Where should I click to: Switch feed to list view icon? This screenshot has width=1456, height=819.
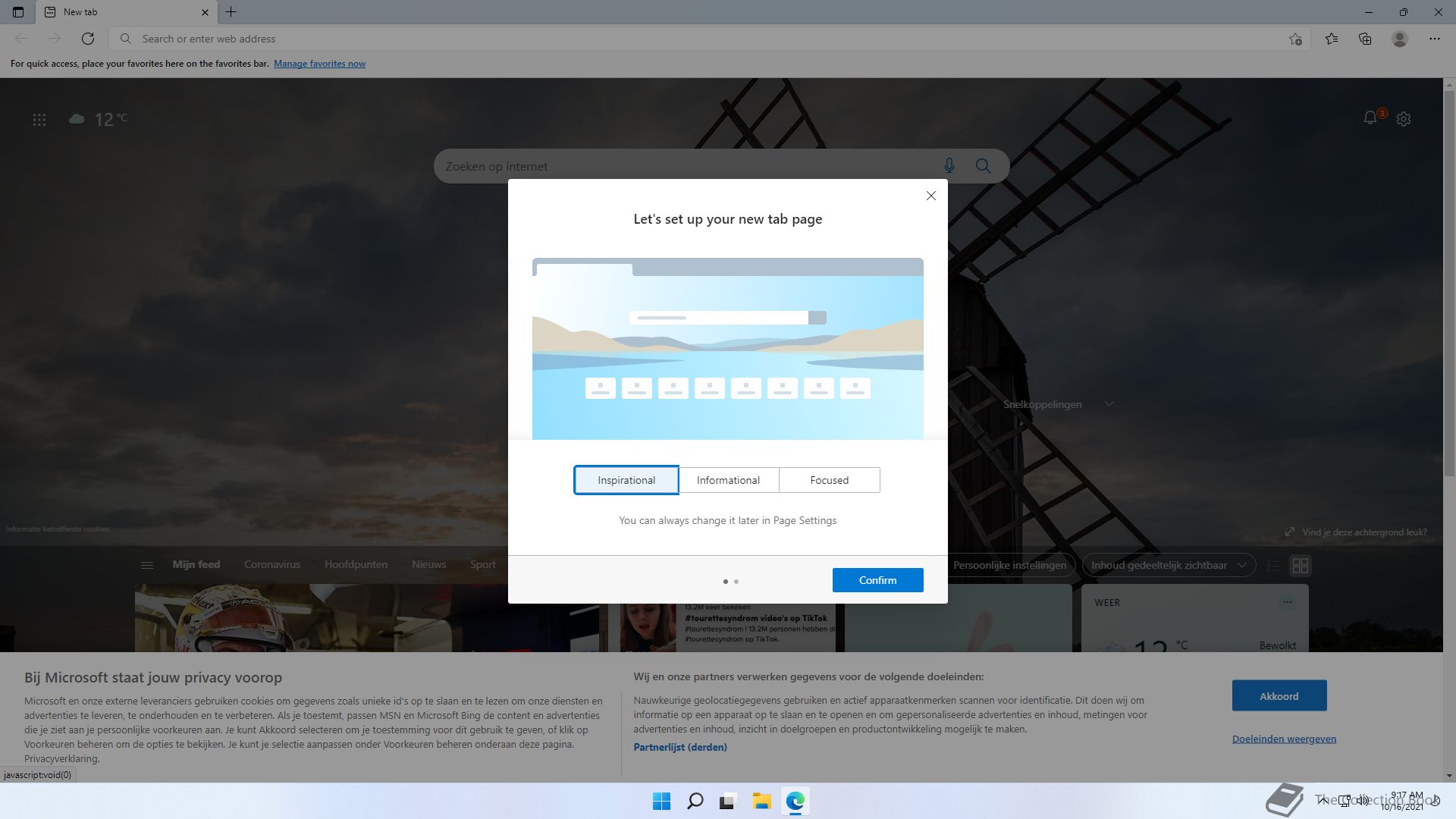pyautogui.click(x=1273, y=566)
